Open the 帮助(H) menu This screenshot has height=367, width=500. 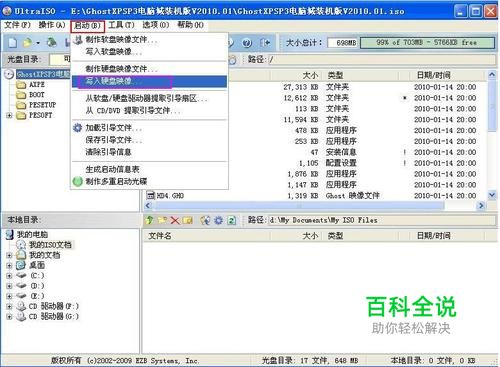(190, 25)
